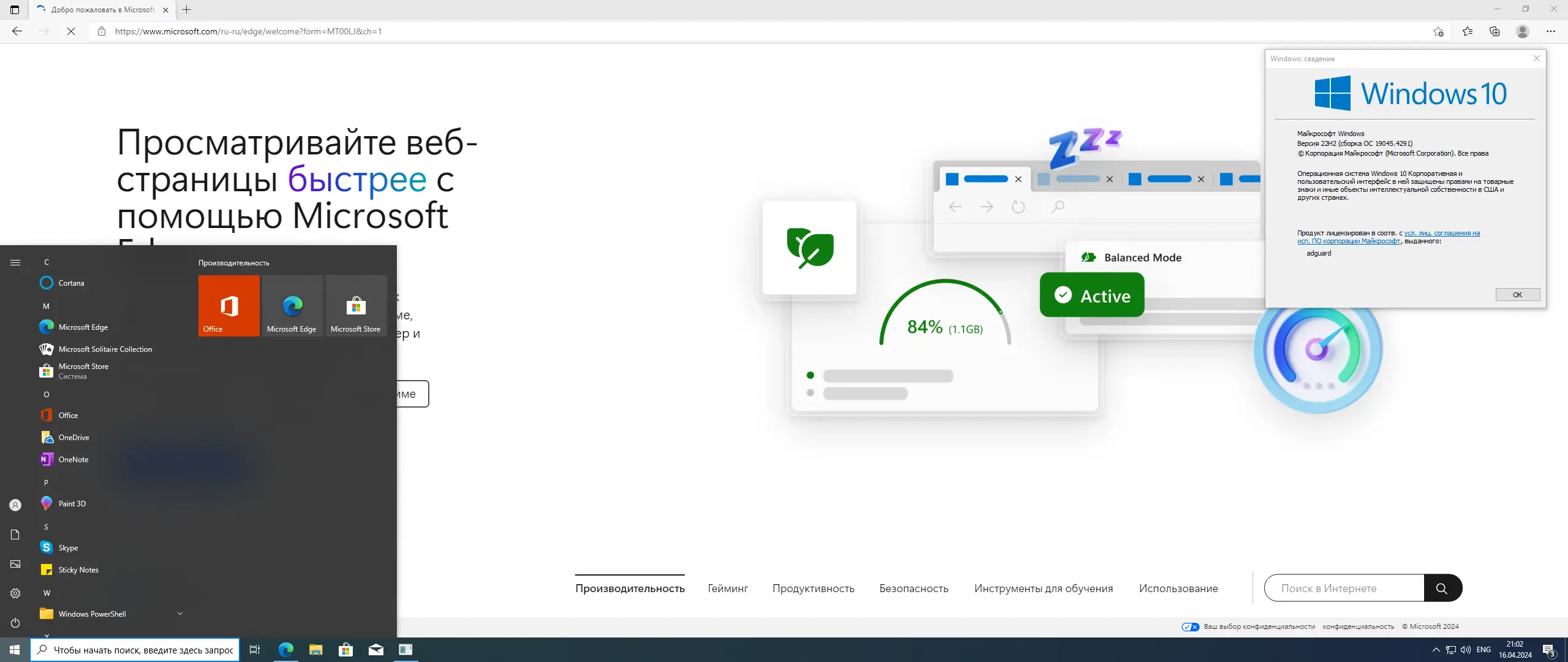
Task: Open Mail app from the taskbar
Action: (x=376, y=650)
